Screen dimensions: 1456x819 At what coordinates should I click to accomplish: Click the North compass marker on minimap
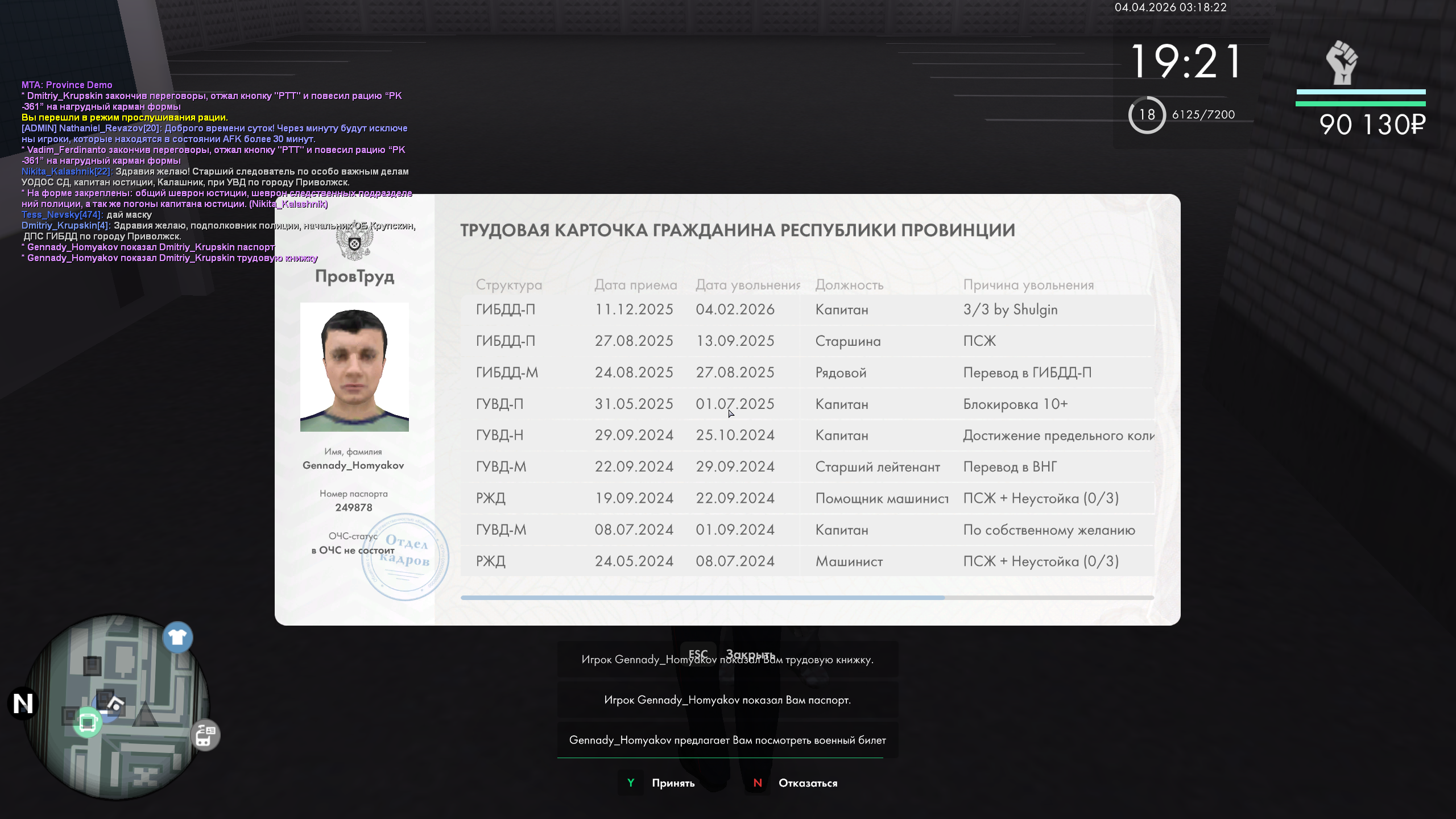(23, 704)
